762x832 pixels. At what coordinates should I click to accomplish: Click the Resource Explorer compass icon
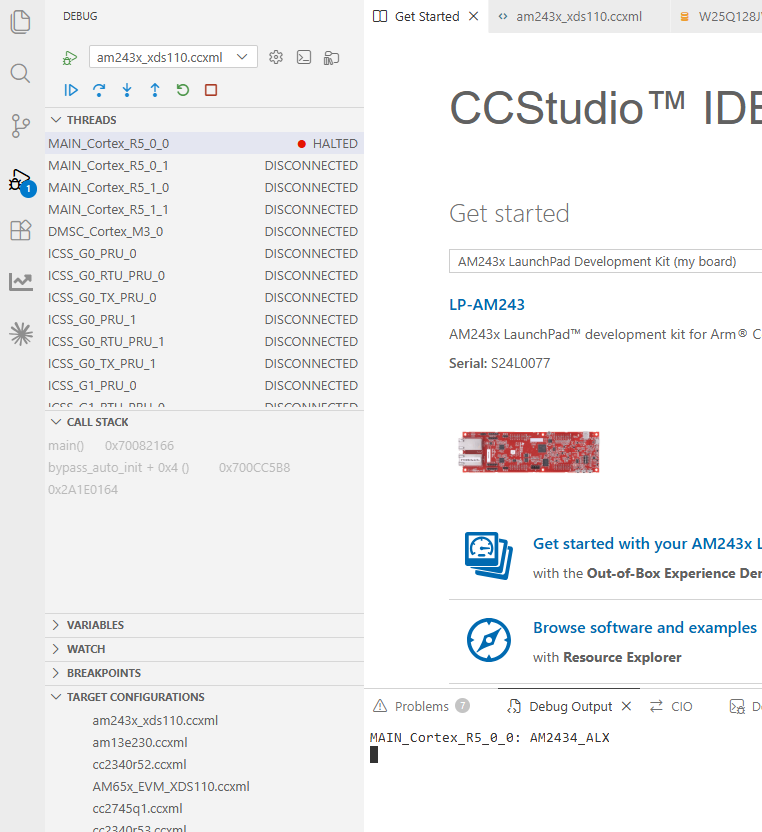[489, 640]
